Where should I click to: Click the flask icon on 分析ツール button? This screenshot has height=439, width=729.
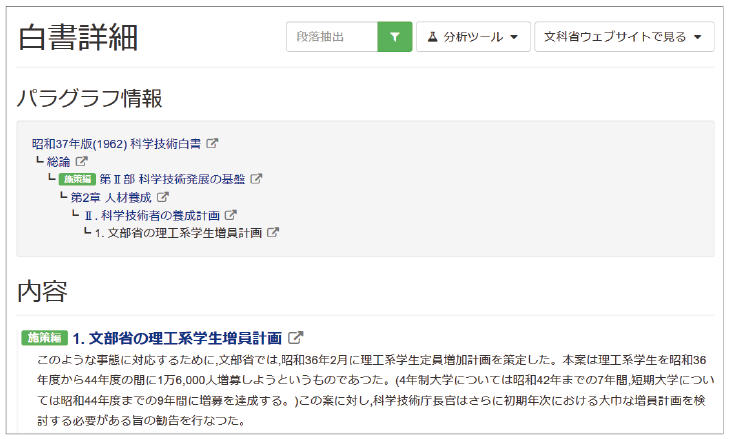point(432,37)
